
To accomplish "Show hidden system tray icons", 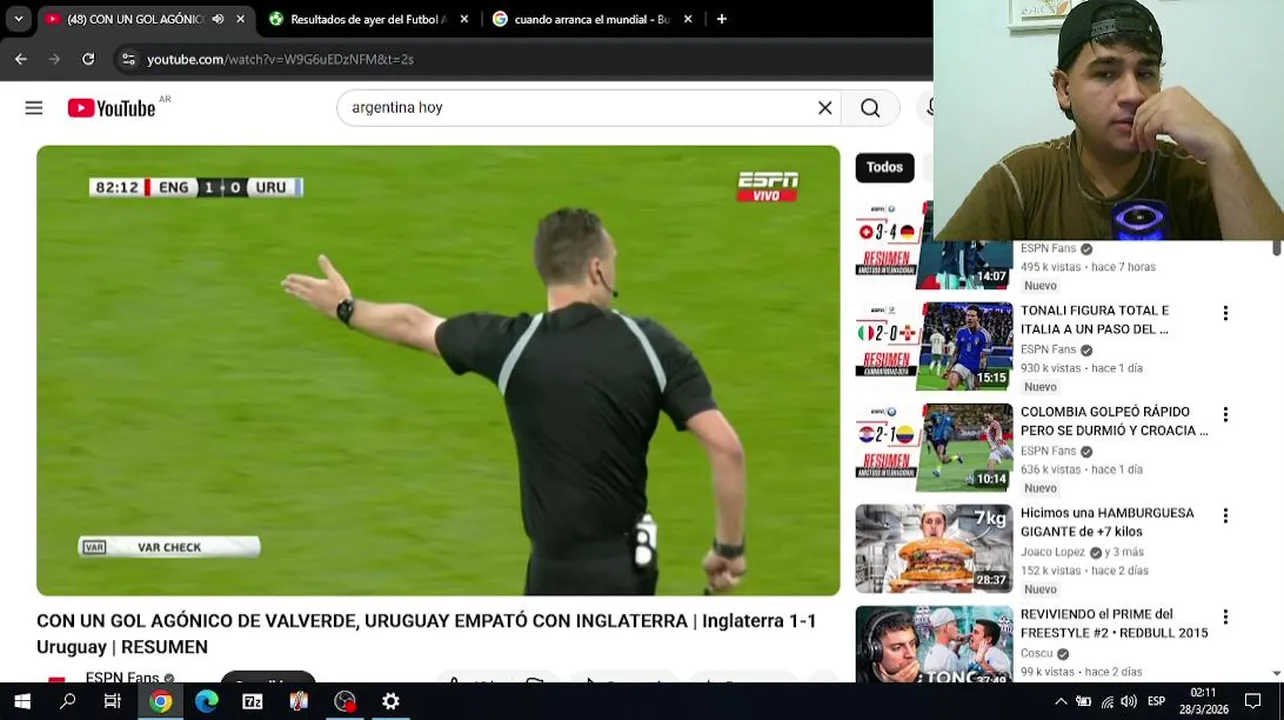I will (x=1061, y=701).
